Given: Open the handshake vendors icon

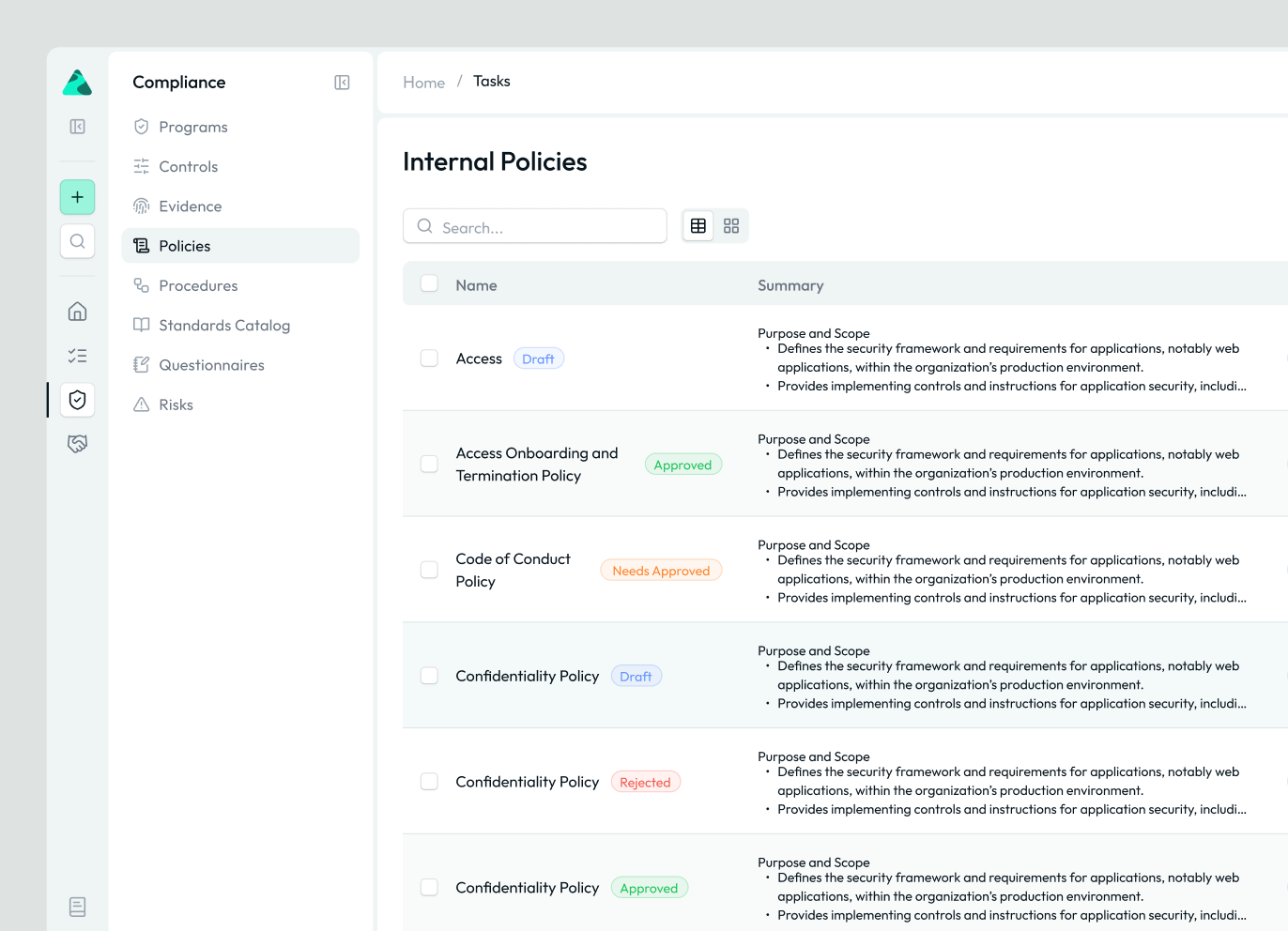Looking at the screenshot, I should (x=78, y=444).
